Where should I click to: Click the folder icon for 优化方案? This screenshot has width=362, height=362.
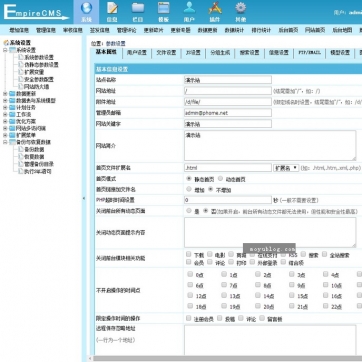12,122
